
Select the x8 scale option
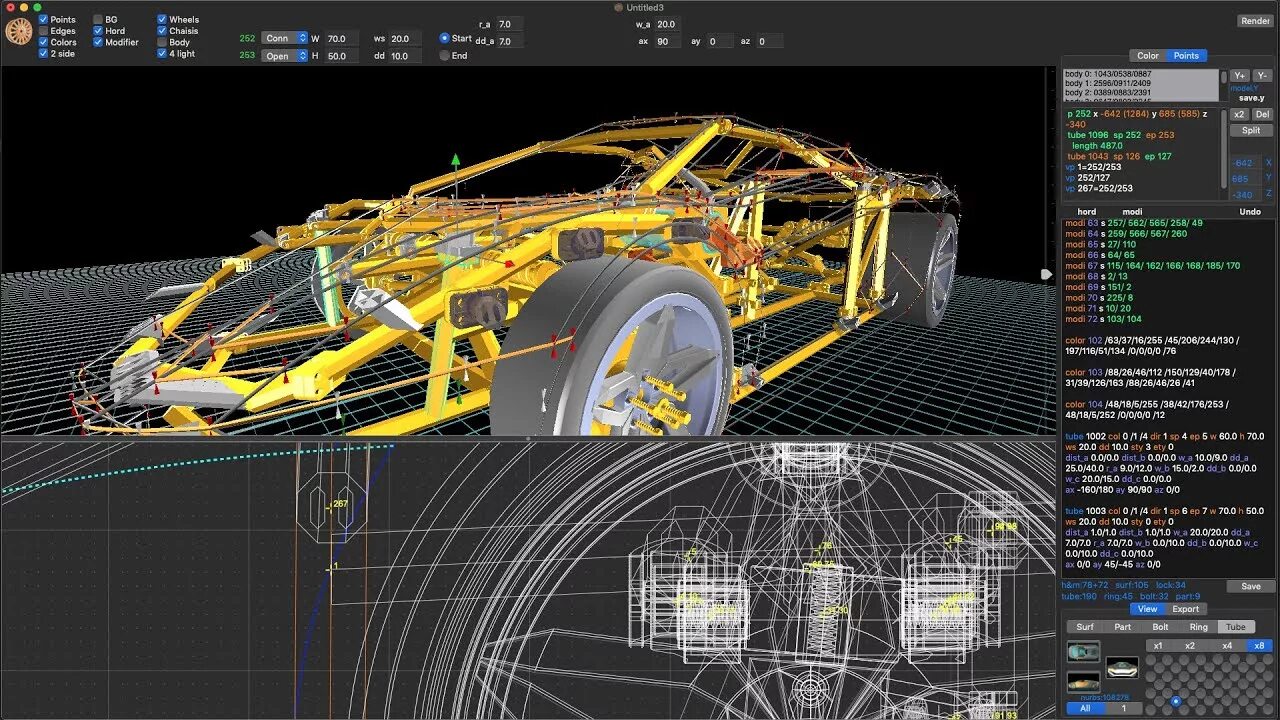1259,646
